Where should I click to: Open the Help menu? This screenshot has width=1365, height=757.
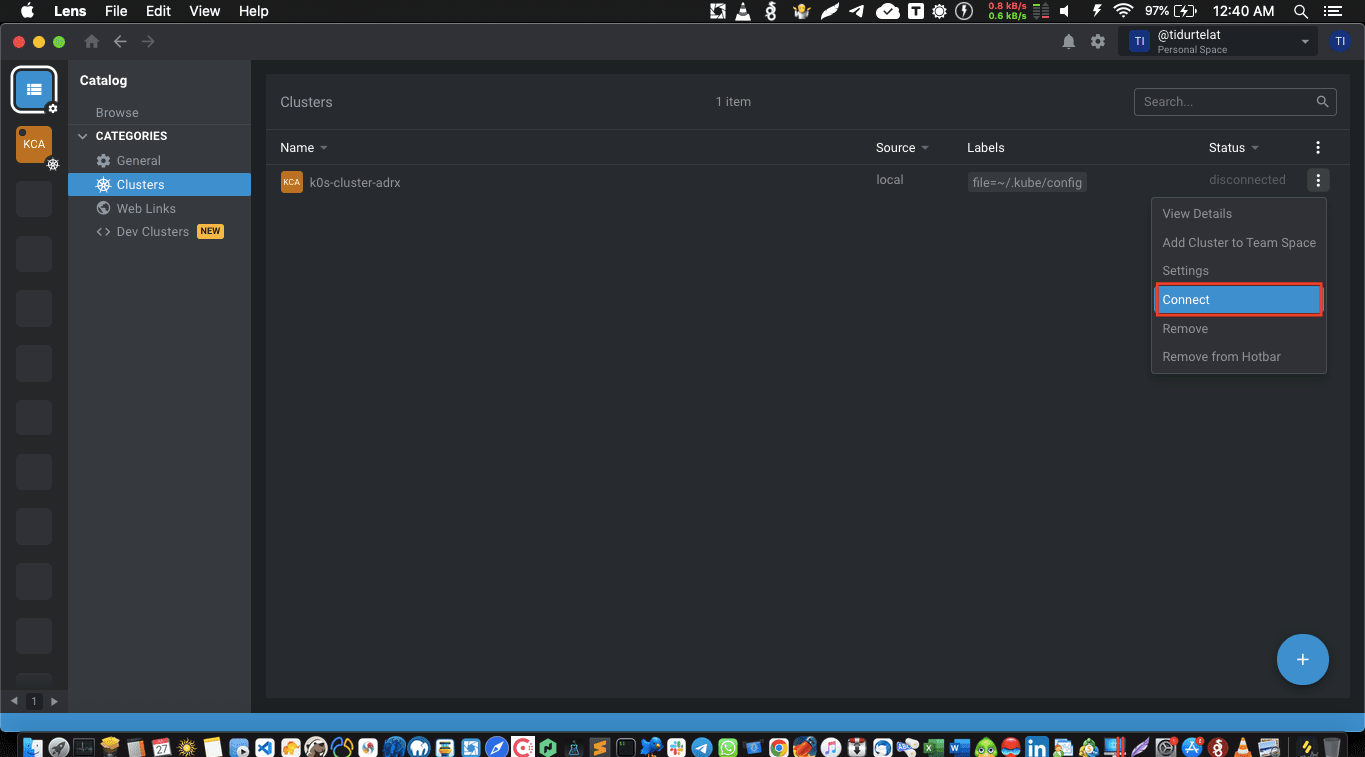point(254,11)
